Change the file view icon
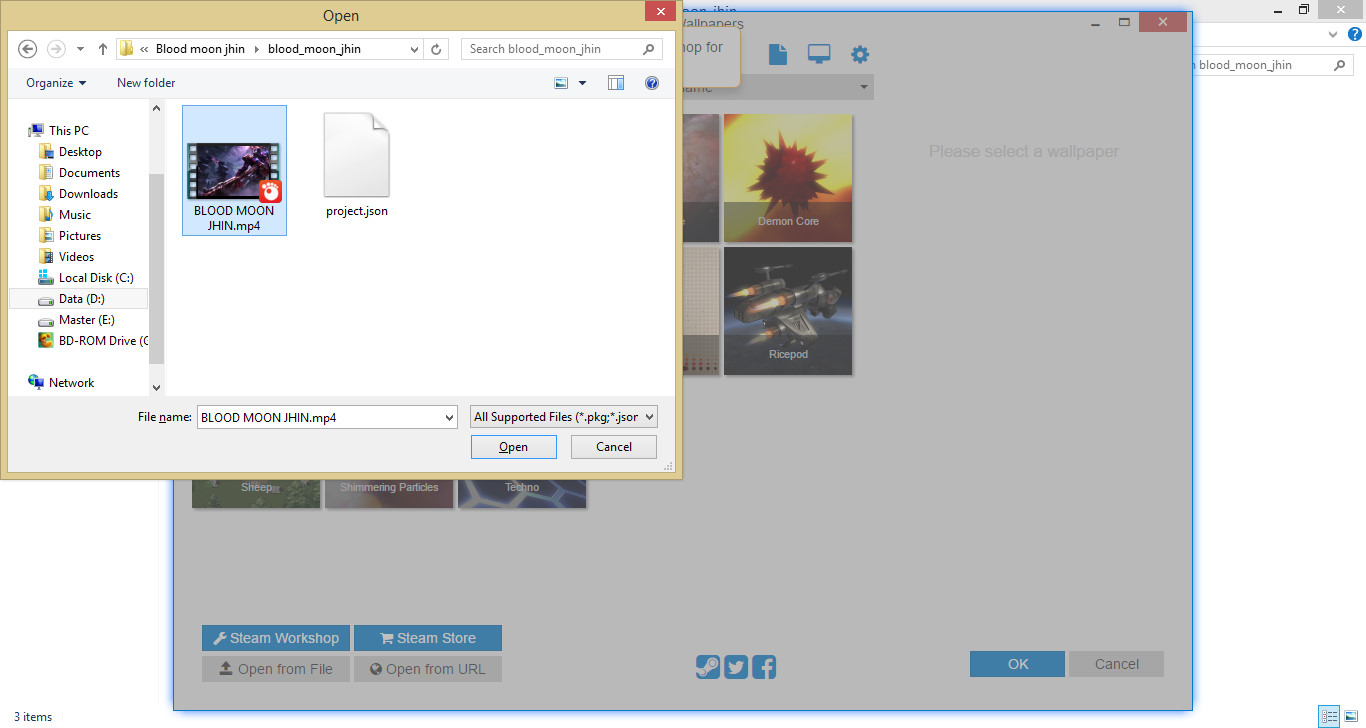Screen dimensions: 1366x728 pos(562,83)
